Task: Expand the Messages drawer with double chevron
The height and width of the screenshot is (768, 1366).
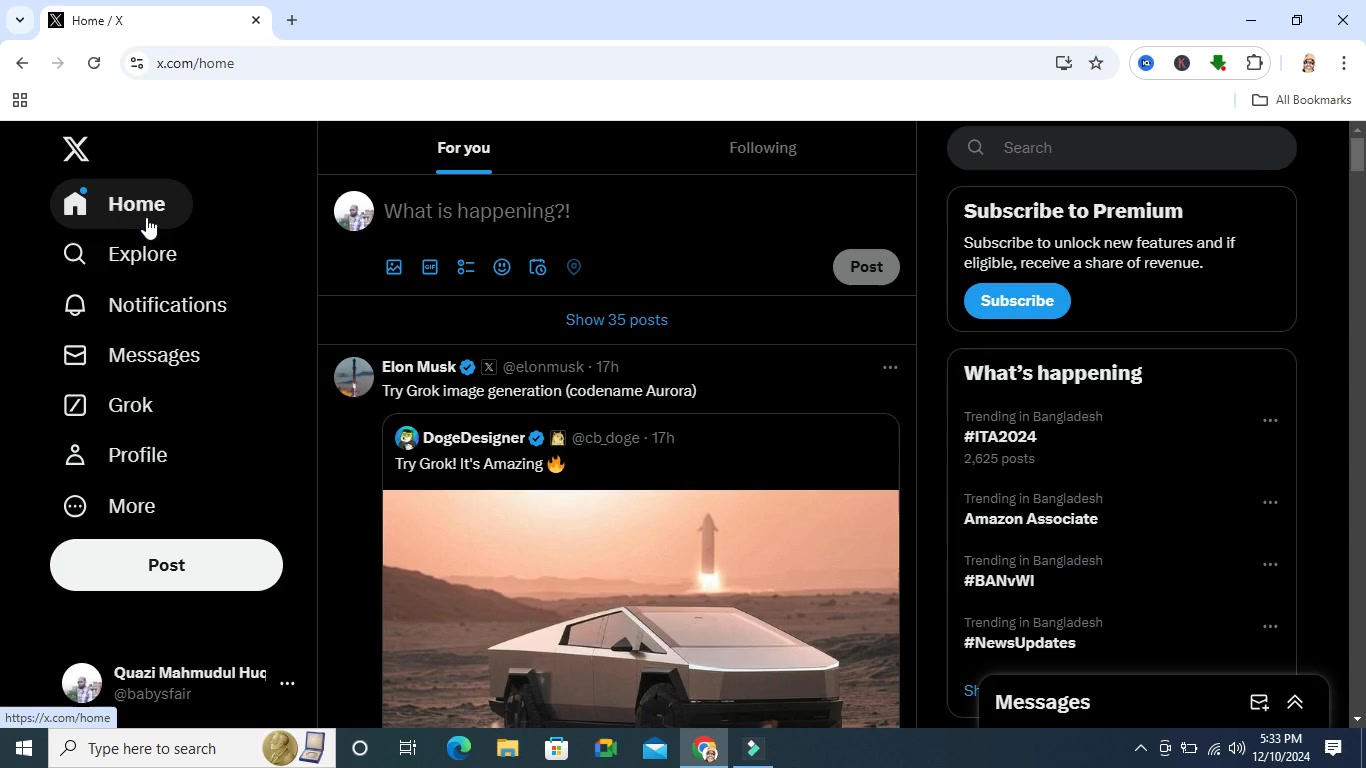Action: tap(1295, 702)
